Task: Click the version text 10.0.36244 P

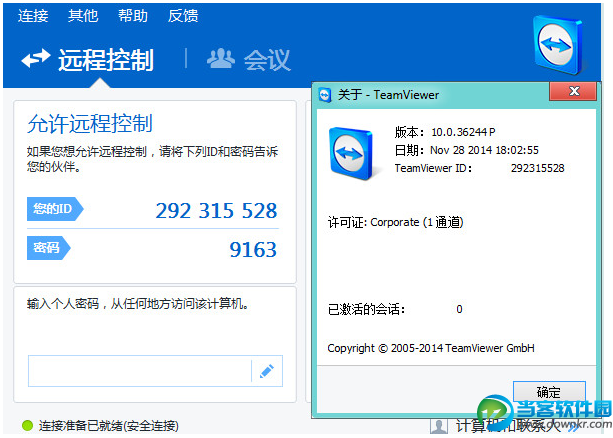Action: (463, 132)
